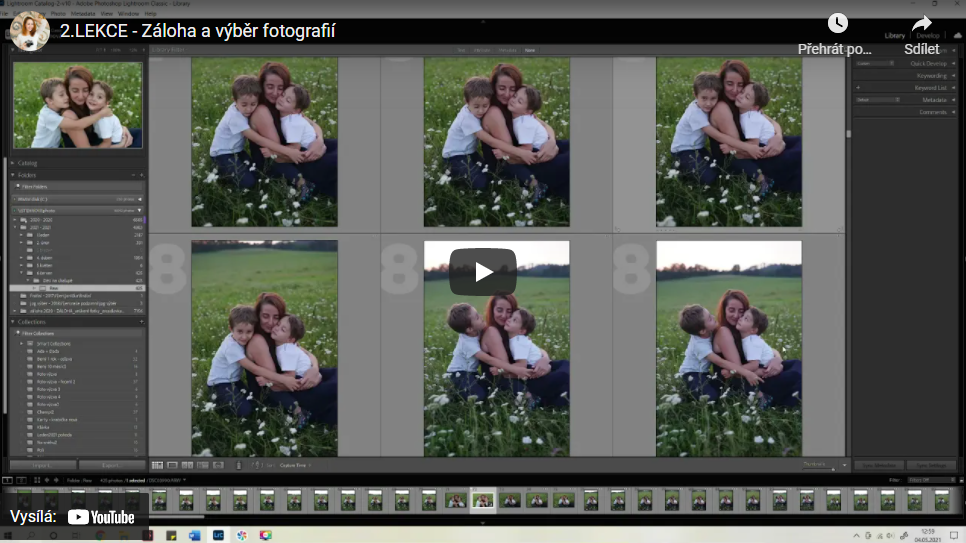Click the Sdílet share arrow icon
Screen dimensions: 966x543
922,24
